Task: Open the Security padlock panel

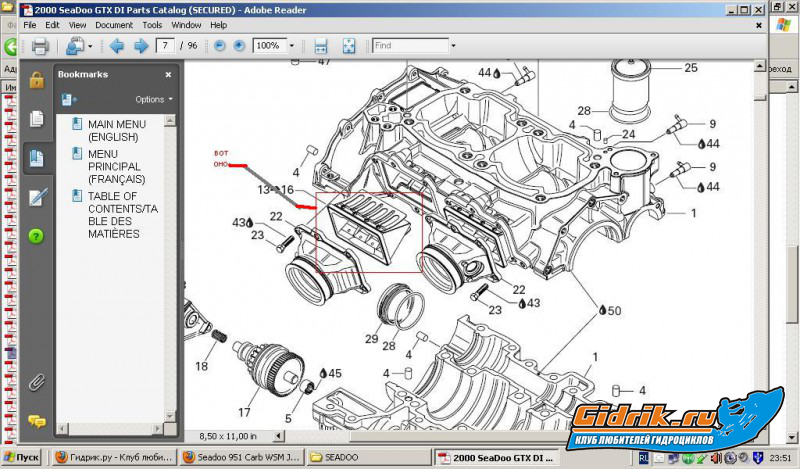Action: 37,81
